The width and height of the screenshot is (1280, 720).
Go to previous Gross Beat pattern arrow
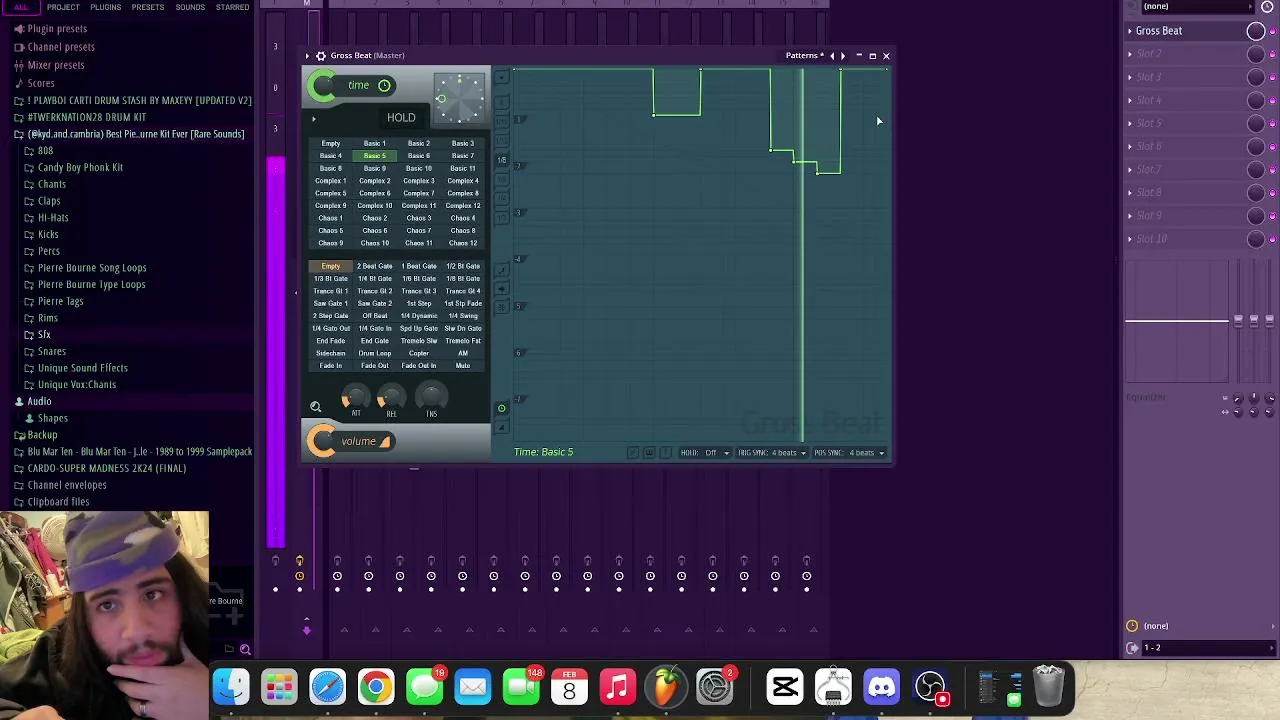(832, 56)
